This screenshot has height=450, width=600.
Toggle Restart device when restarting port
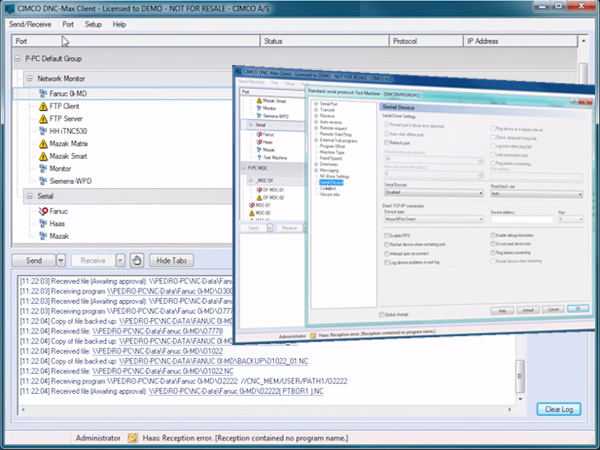tap(386, 245)
